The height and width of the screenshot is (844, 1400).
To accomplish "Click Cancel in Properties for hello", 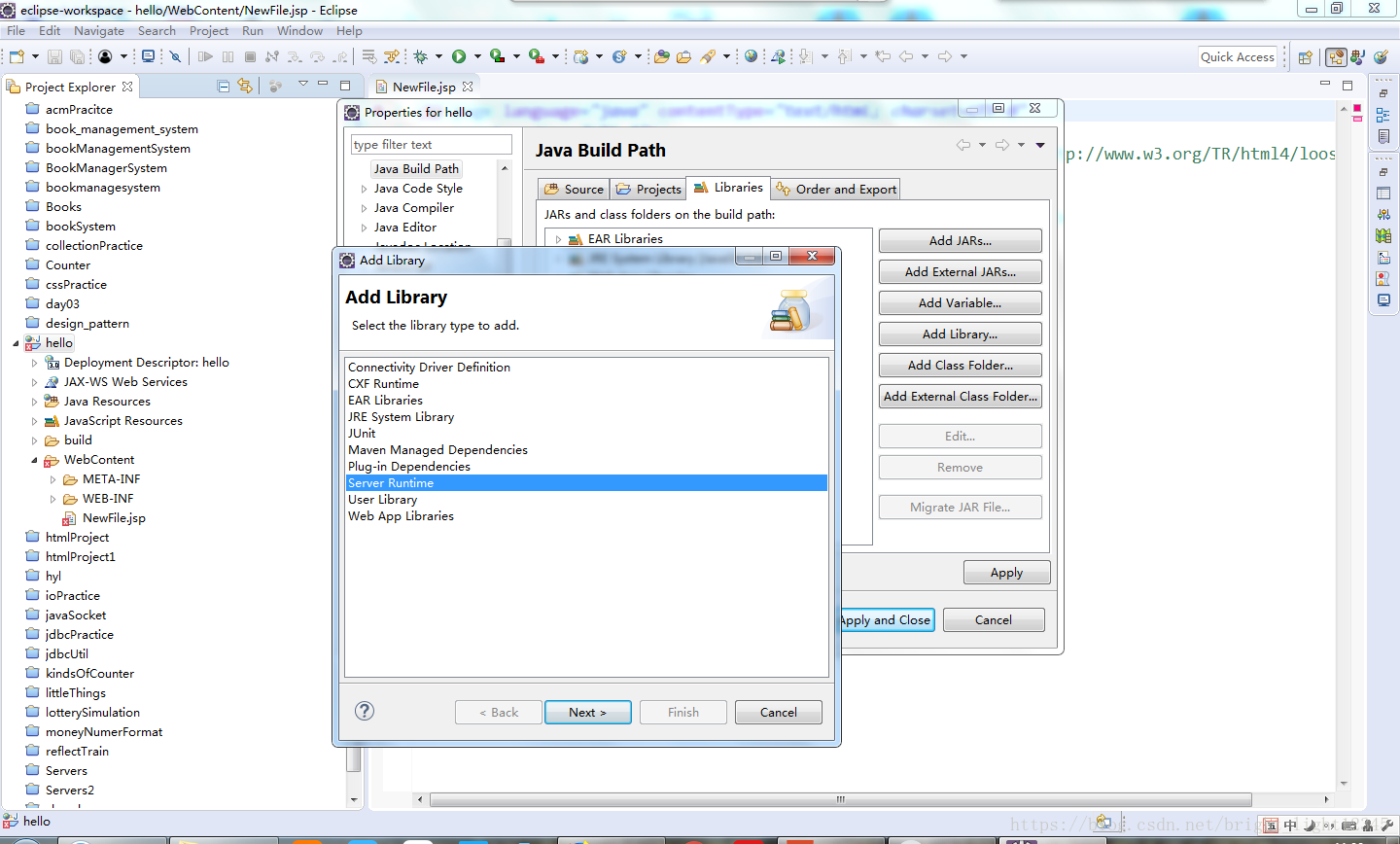I will (x=994, y=619).
